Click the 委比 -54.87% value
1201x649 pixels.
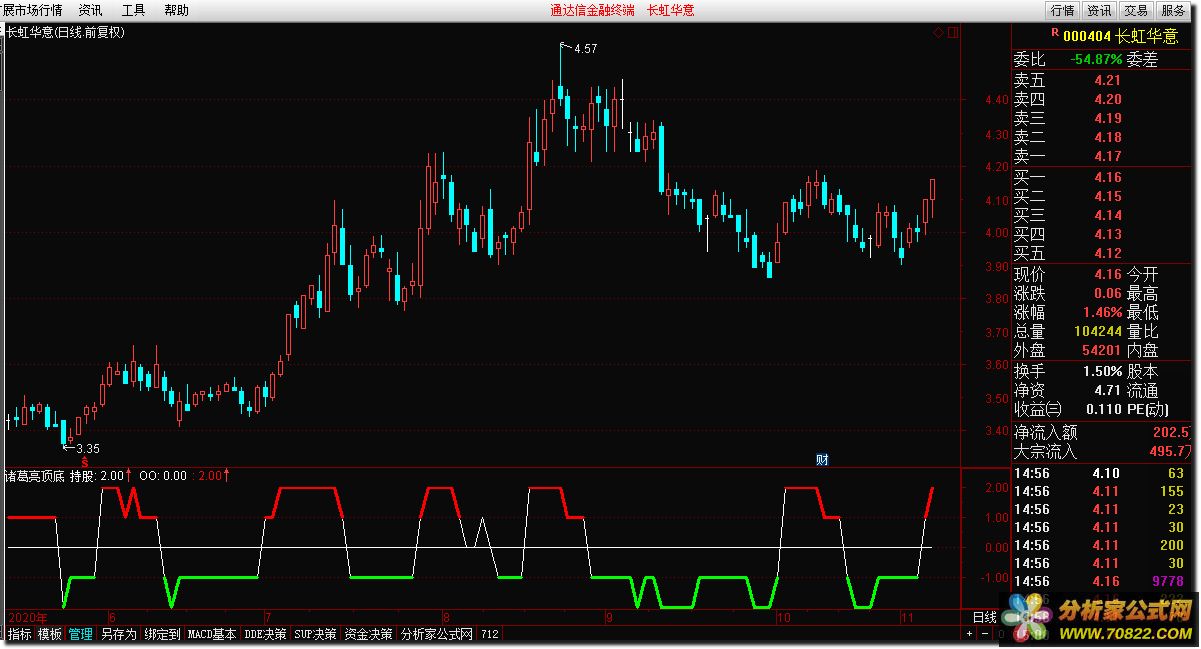[1095, 60]
